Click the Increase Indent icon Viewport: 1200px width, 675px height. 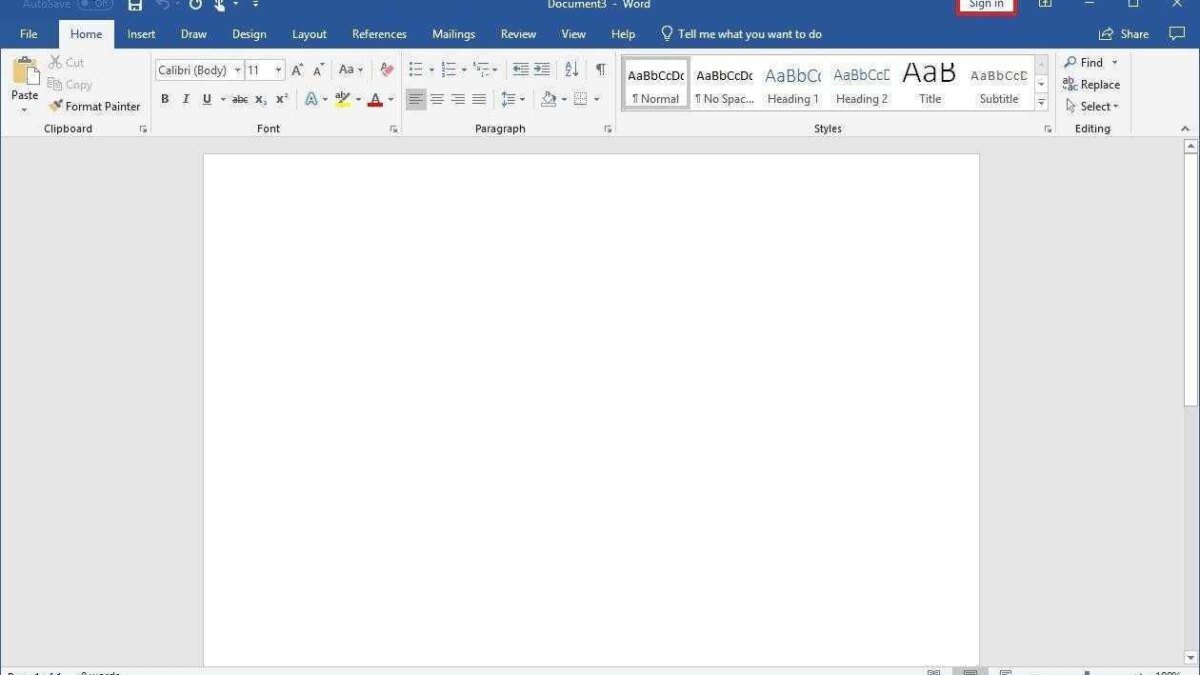[x=542, y=70]
